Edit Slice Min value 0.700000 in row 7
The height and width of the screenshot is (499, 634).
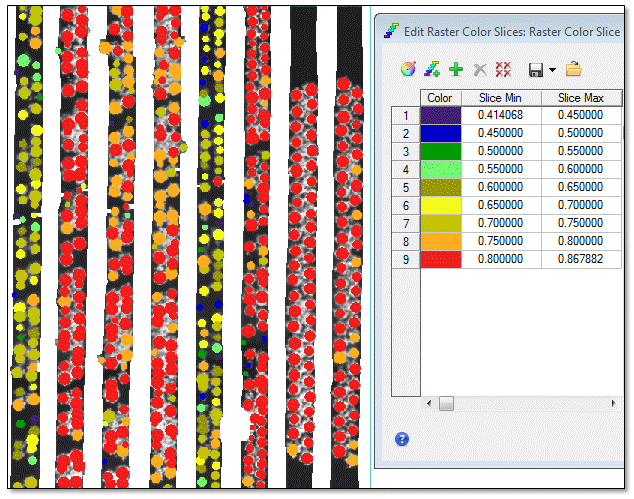501,223
